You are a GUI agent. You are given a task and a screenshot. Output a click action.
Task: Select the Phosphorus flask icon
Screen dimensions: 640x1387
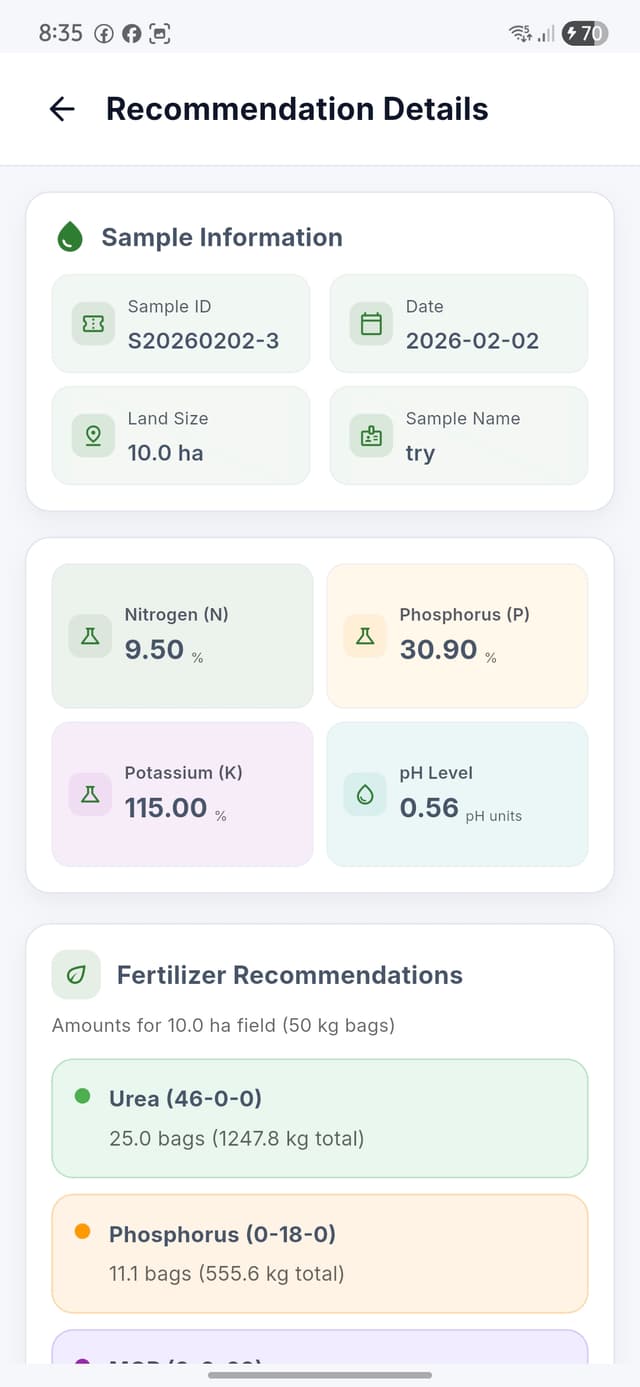pyautogui.click(x=364, y=635)
